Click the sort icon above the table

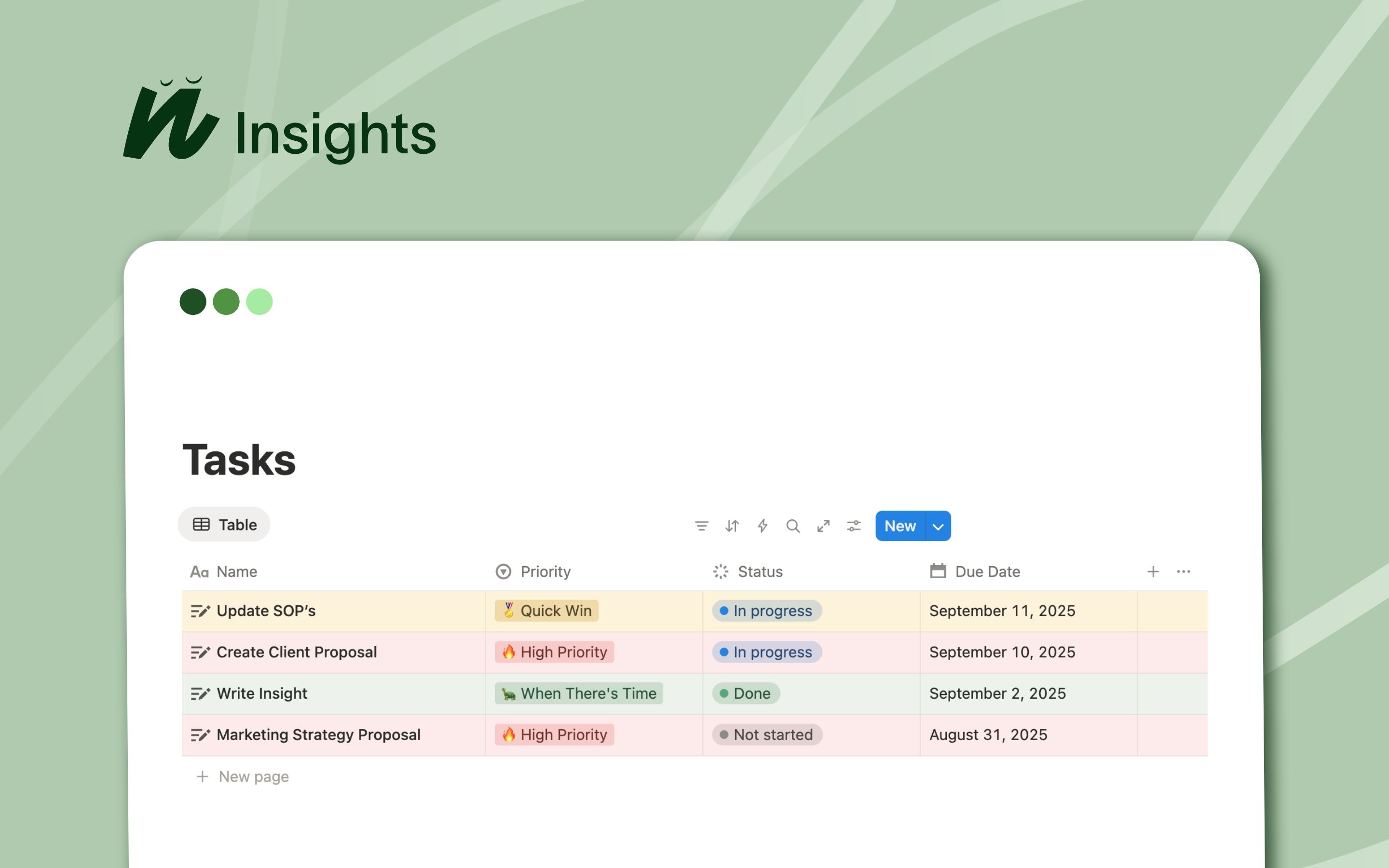coord(733,526)
